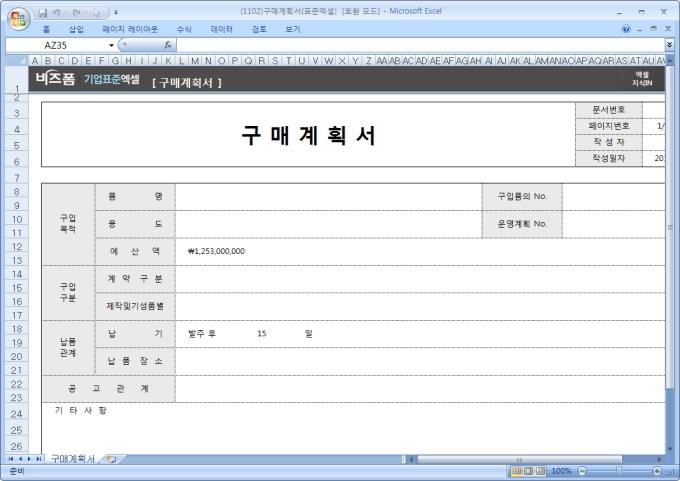Switch to Page Break Preview view
The image size is (680, 481).
pos(540,471)
